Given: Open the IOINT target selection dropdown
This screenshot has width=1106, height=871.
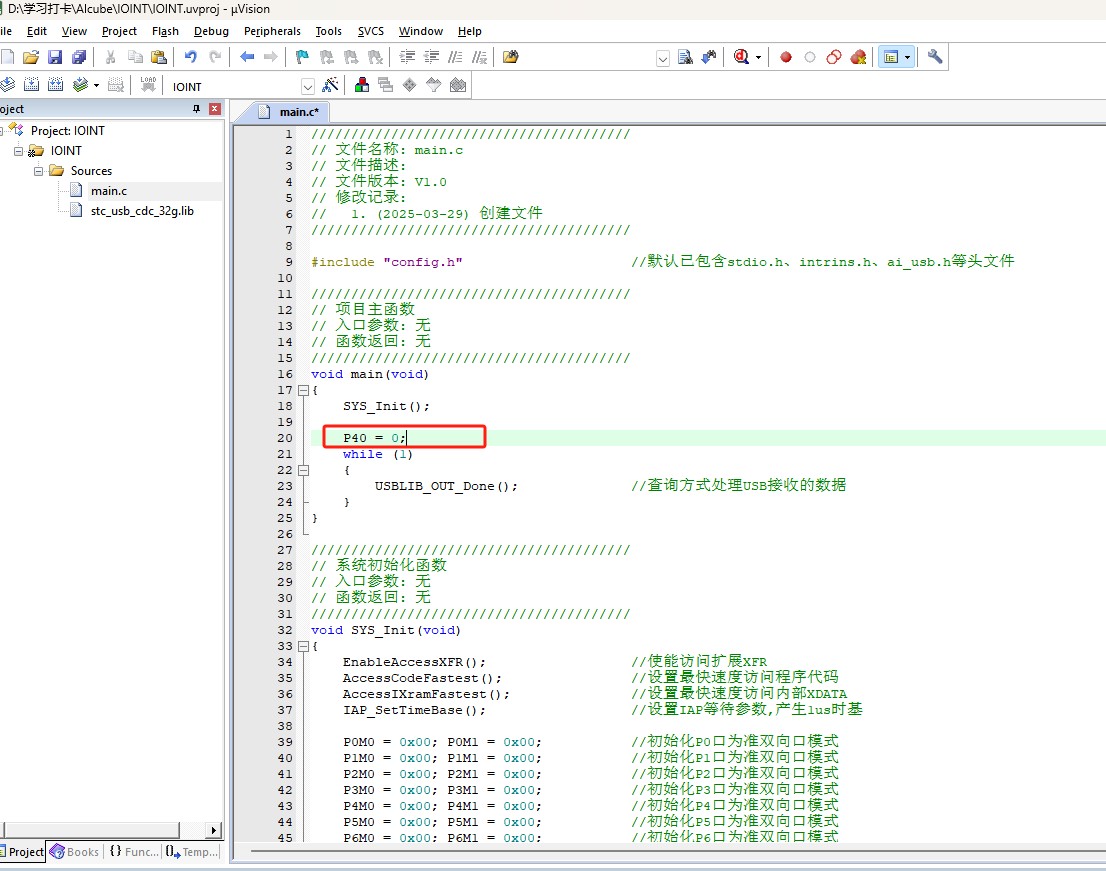Looking at the screenshot, I should (x=308, y=87).
